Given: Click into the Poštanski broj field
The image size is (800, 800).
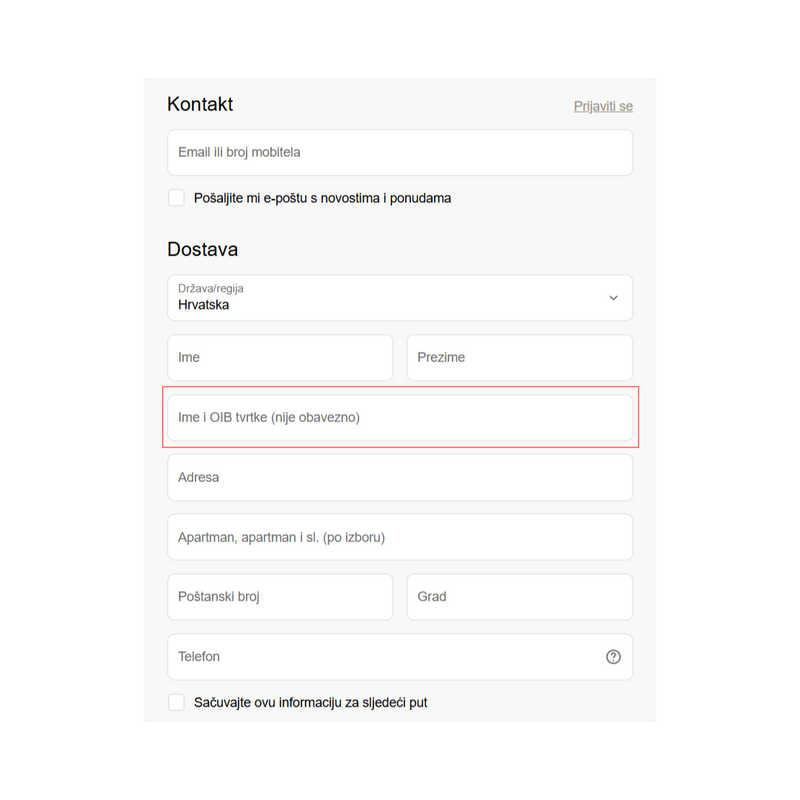Looking at the screenshot, I should point(280,597).
